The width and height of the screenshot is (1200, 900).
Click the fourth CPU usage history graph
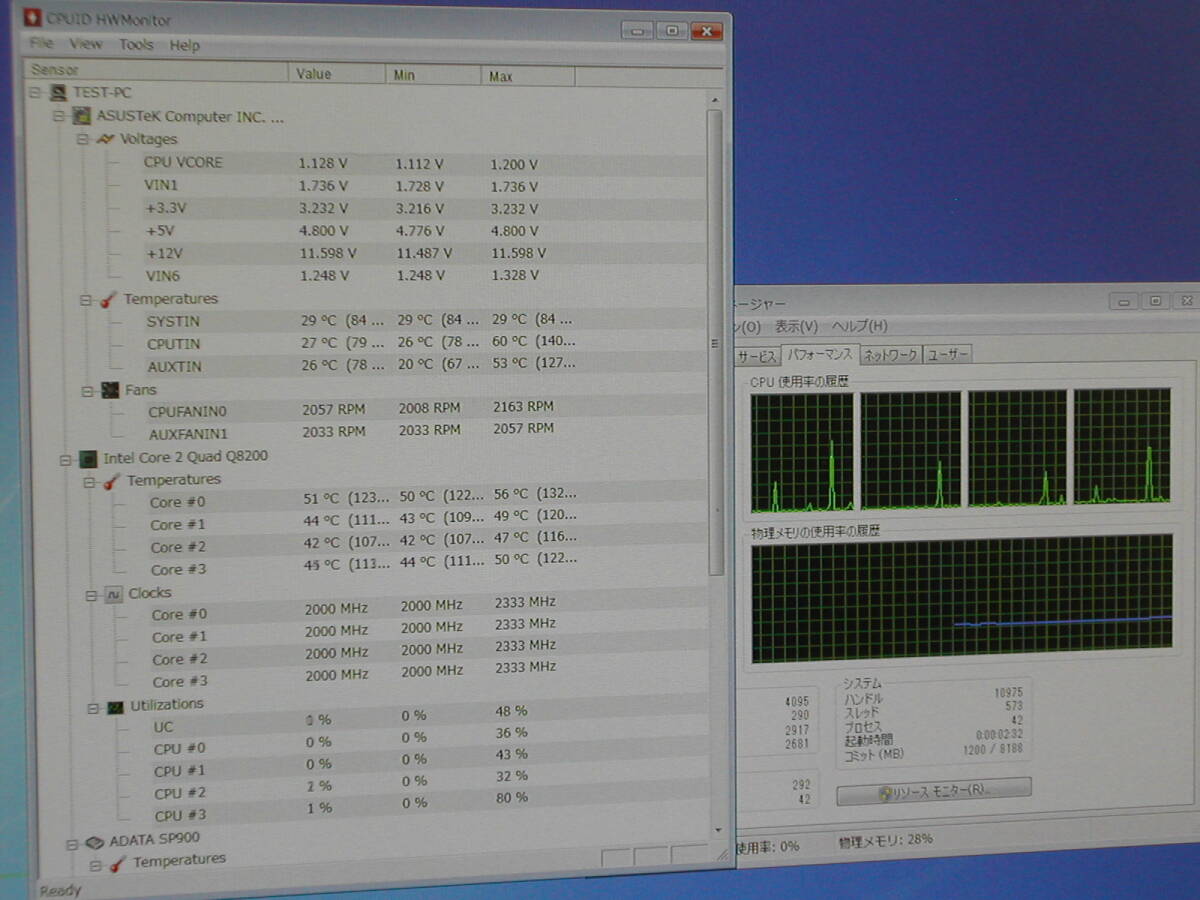[1122, 446]
